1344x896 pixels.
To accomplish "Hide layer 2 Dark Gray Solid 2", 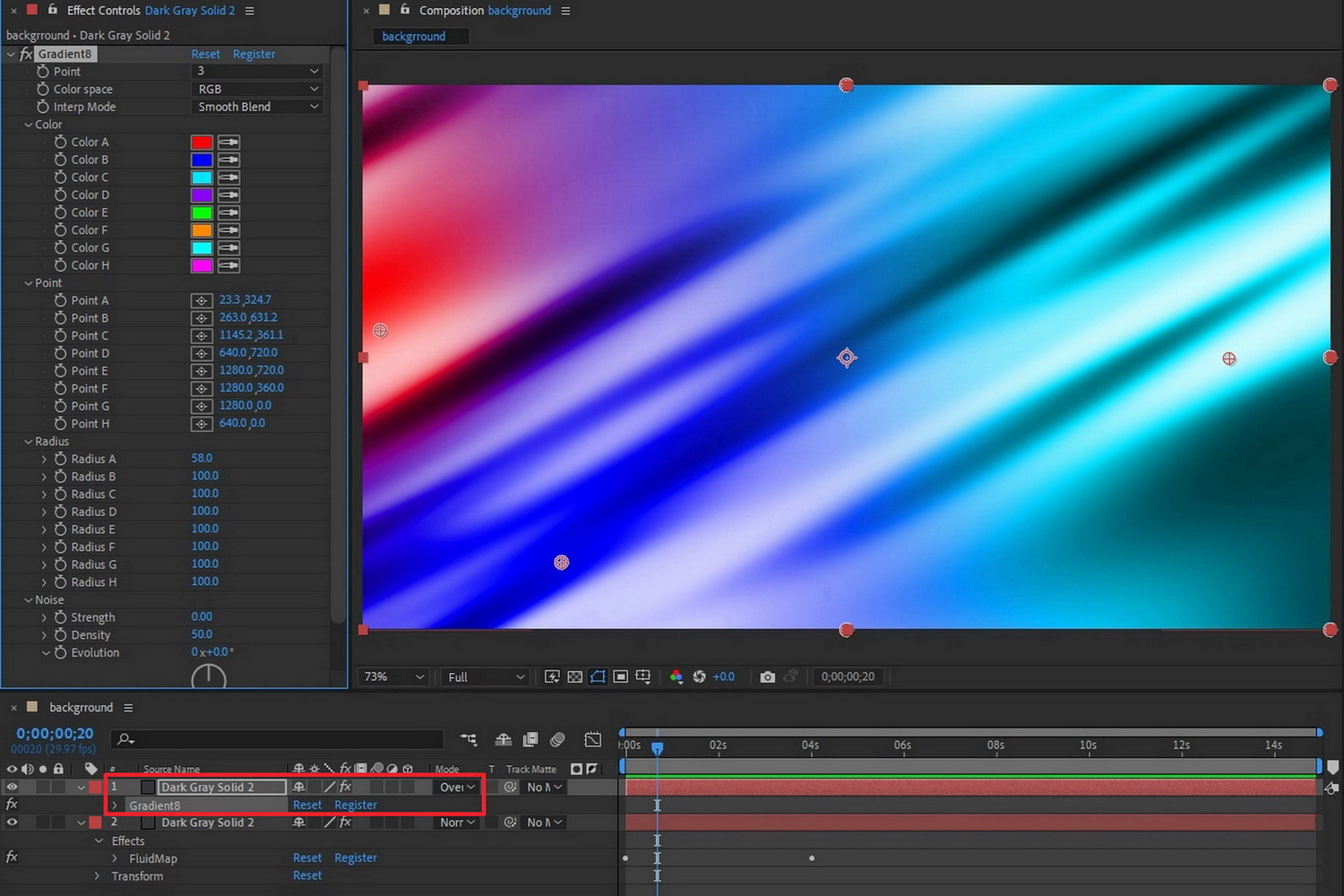I will pos(12,822).
